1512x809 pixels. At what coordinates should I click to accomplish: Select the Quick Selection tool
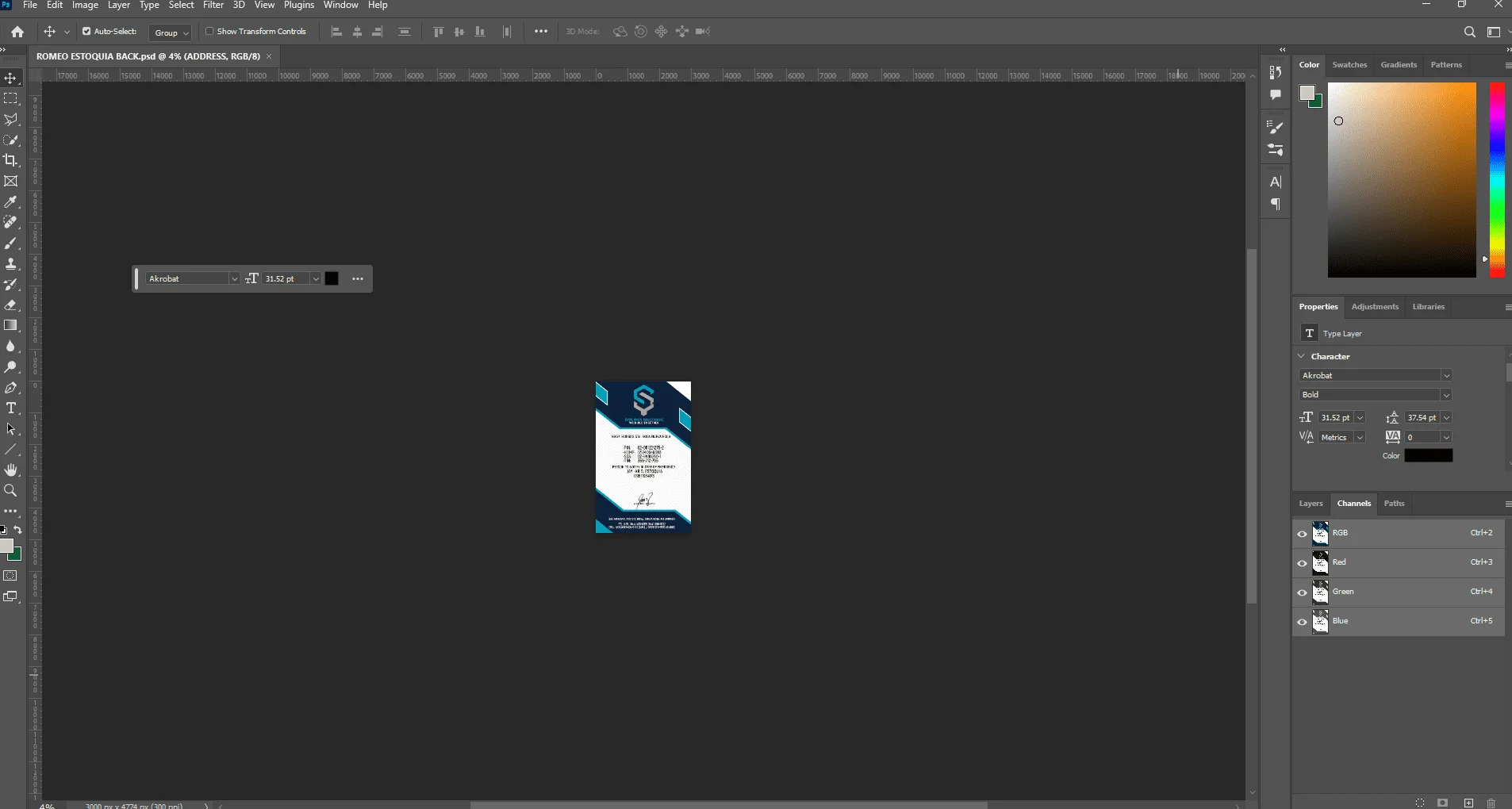pyautogui.click(x=11, y=140)
